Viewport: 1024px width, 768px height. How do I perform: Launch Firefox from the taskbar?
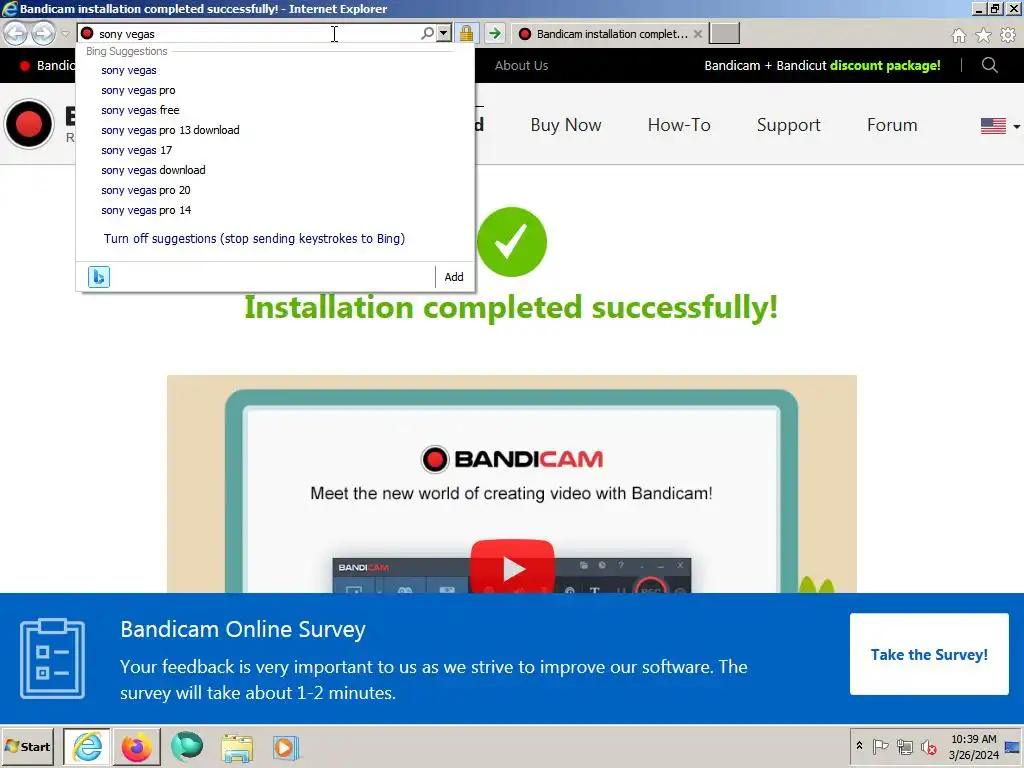(x=136, y=746)
